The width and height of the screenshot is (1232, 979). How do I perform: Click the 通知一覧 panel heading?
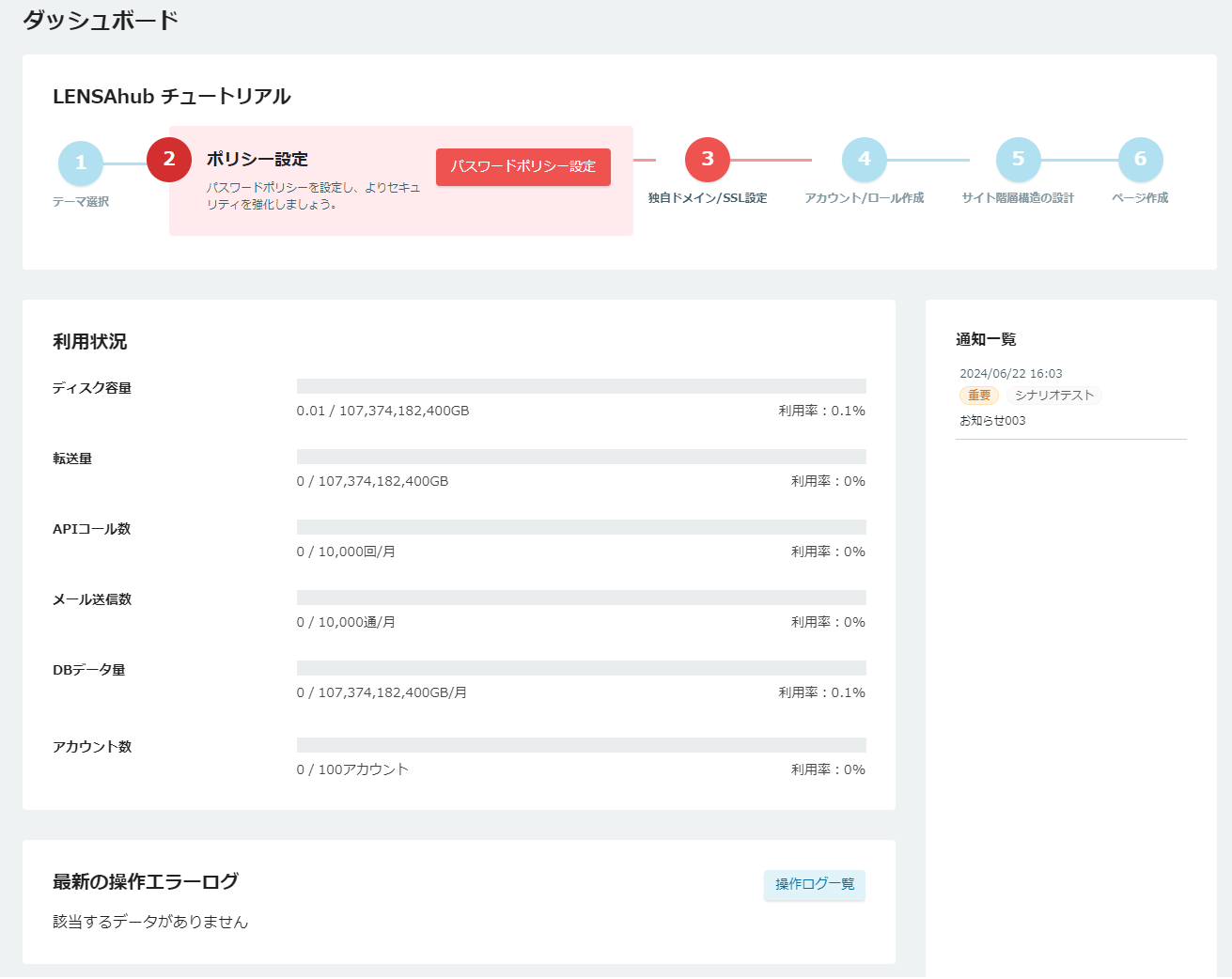(986, 339)
